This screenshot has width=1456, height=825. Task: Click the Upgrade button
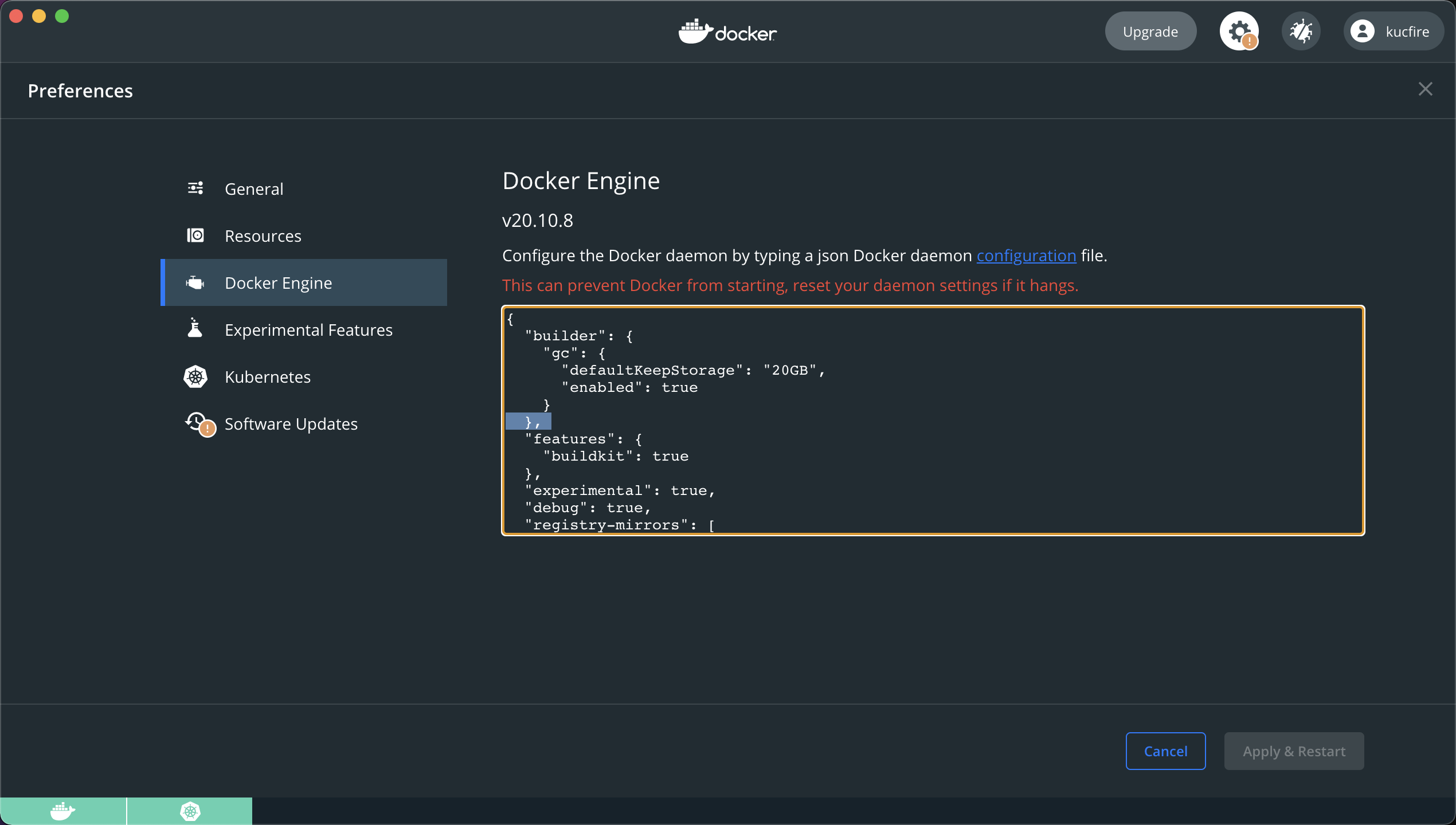click(1150, 31)
